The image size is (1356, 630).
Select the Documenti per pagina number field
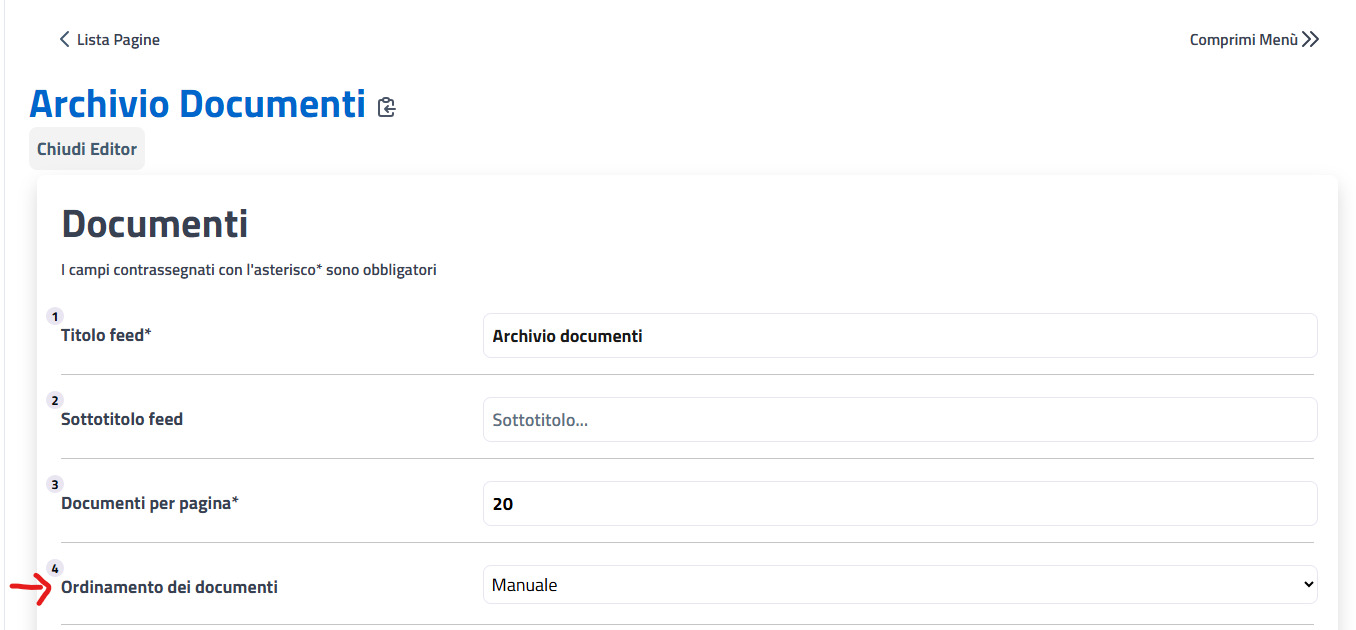click(x=899, y=504)
